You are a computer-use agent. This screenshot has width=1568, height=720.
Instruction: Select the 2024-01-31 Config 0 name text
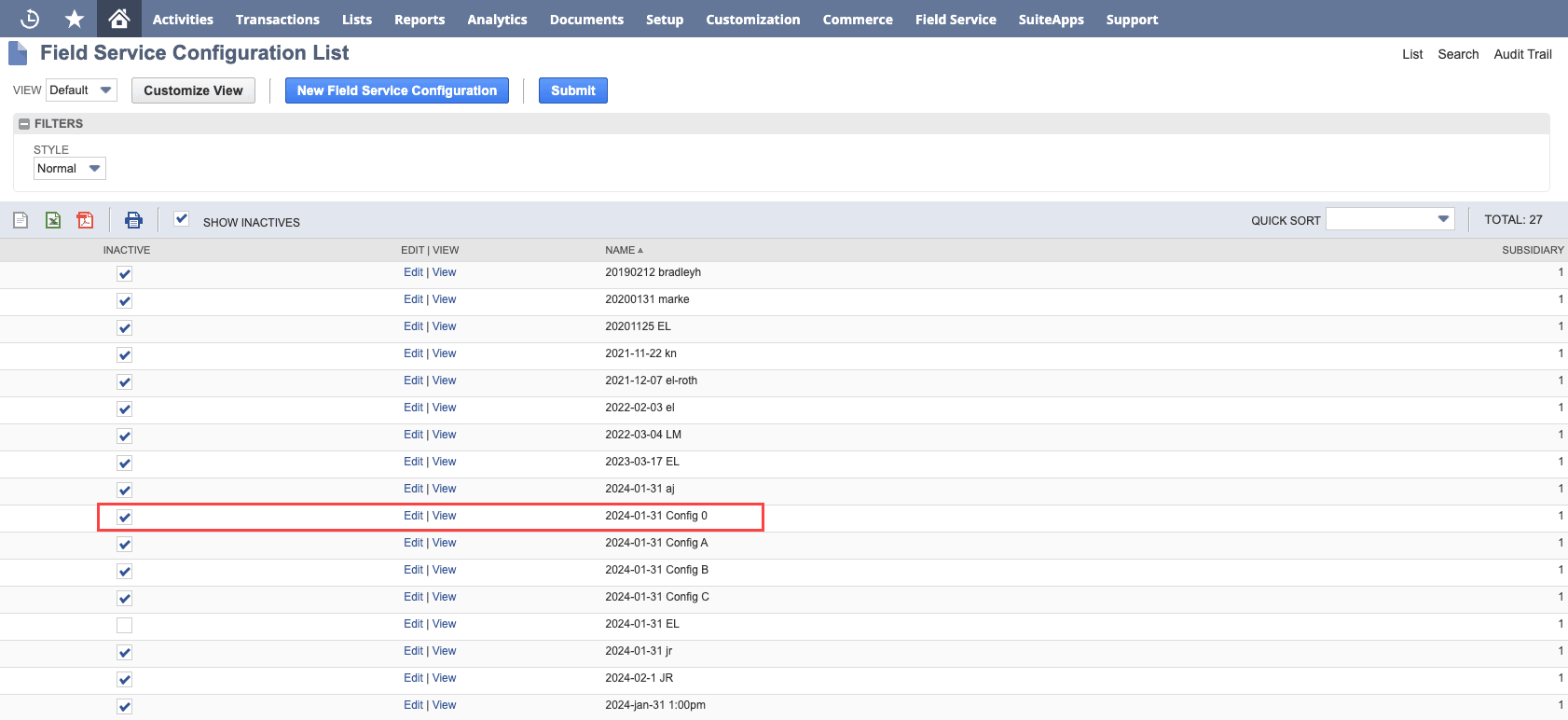click(x=656, y=516)
